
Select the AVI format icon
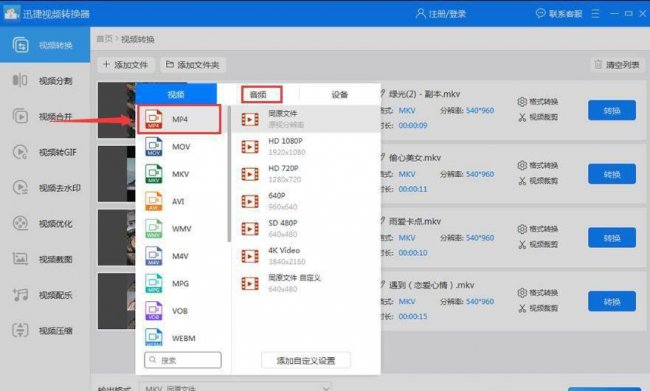(x=153, y=201)
